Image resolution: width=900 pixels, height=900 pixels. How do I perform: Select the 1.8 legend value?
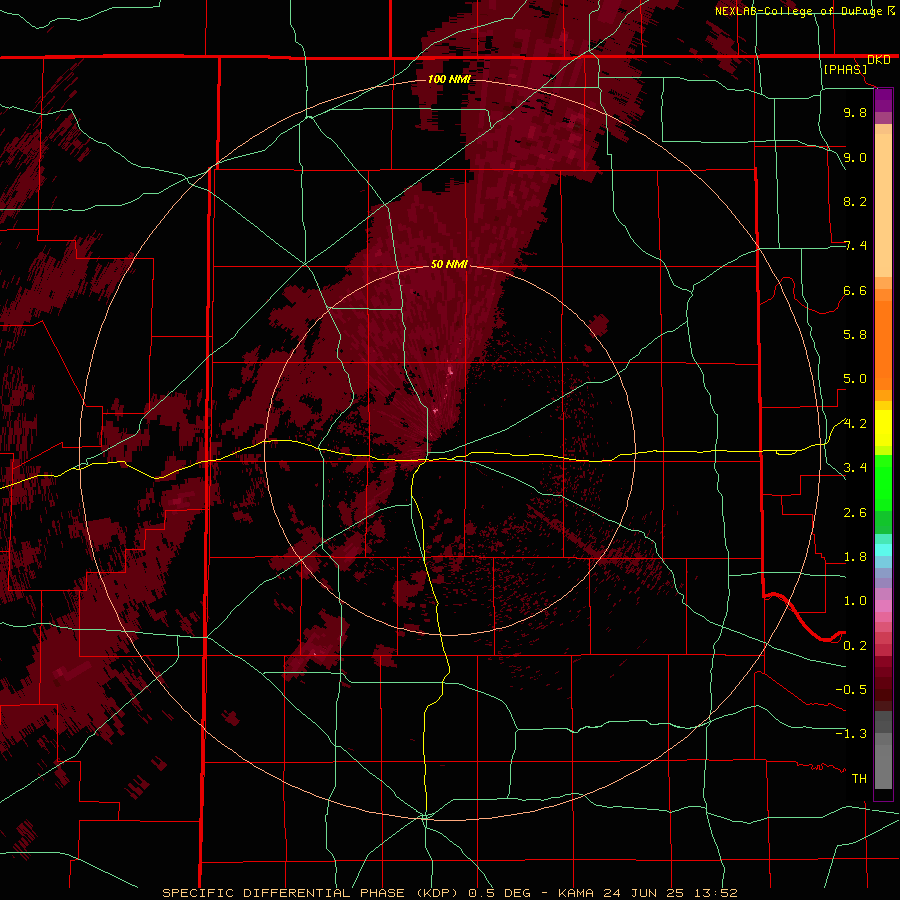tap(855, 557)
